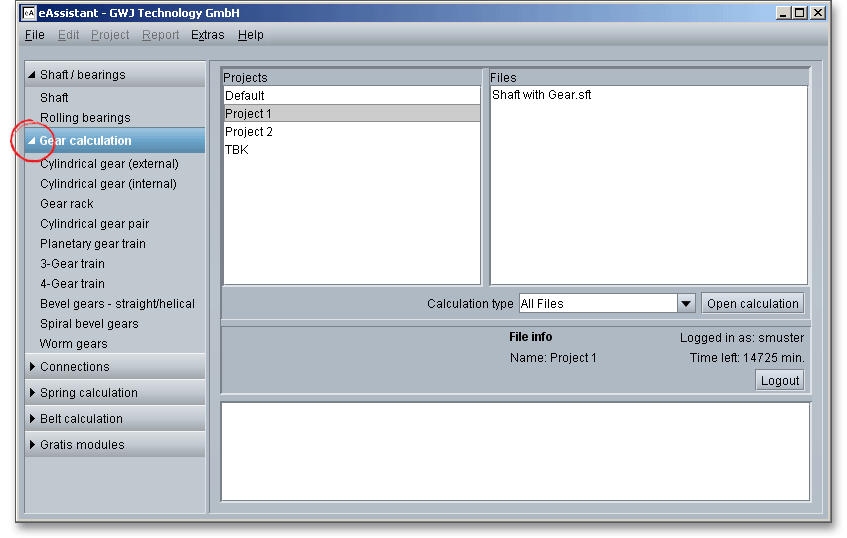Open the Worm gears module
The height and width of the screenshot is (538, 847).
tap(73, 344)
